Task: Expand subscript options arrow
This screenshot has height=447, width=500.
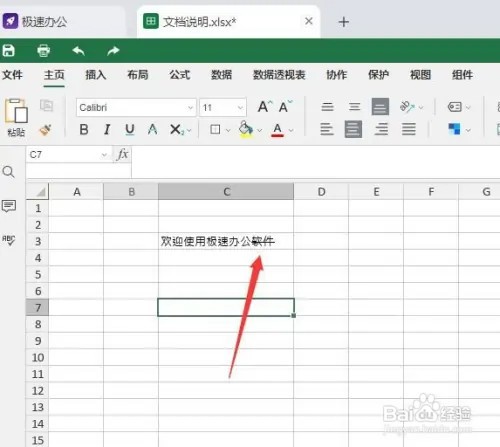Action: click(189, 130)
